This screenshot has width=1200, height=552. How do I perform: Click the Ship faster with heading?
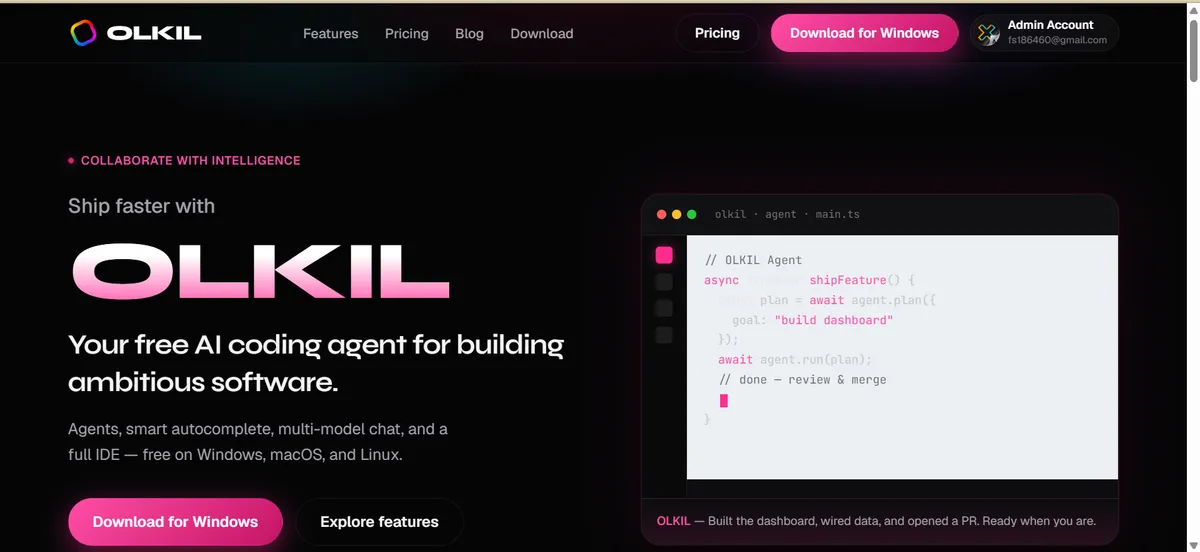click(x=141, y=206)
